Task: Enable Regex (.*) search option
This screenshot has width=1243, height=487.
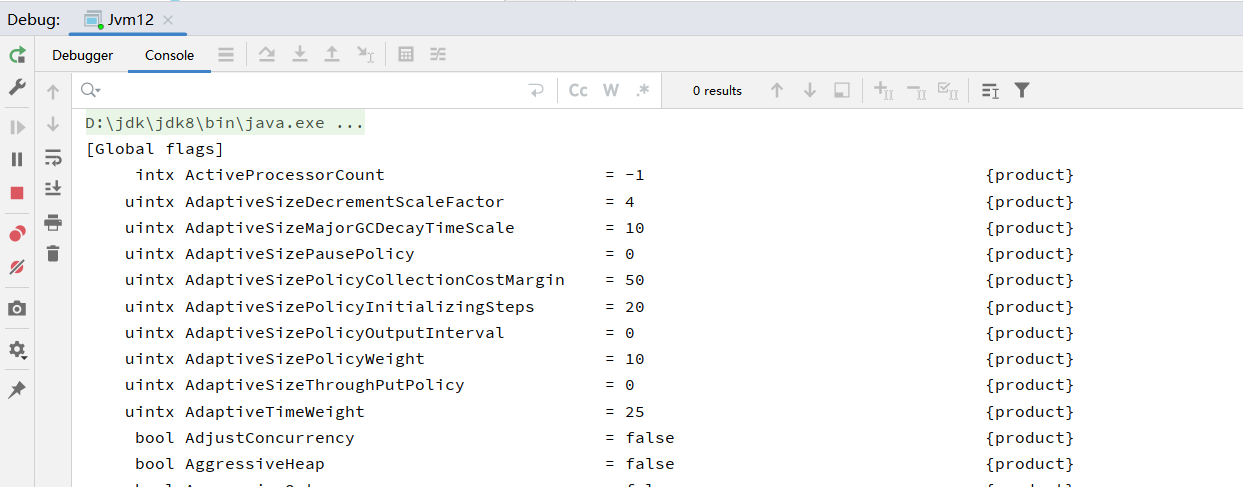Action: coord(643,90)
